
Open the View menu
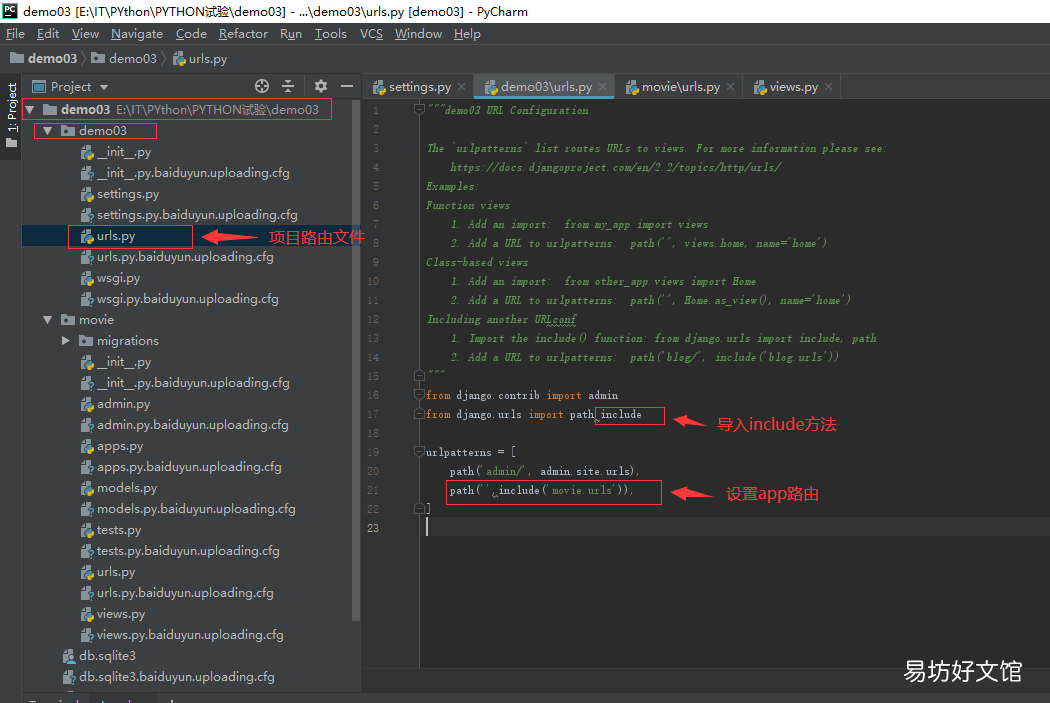[x=85, y=33]
